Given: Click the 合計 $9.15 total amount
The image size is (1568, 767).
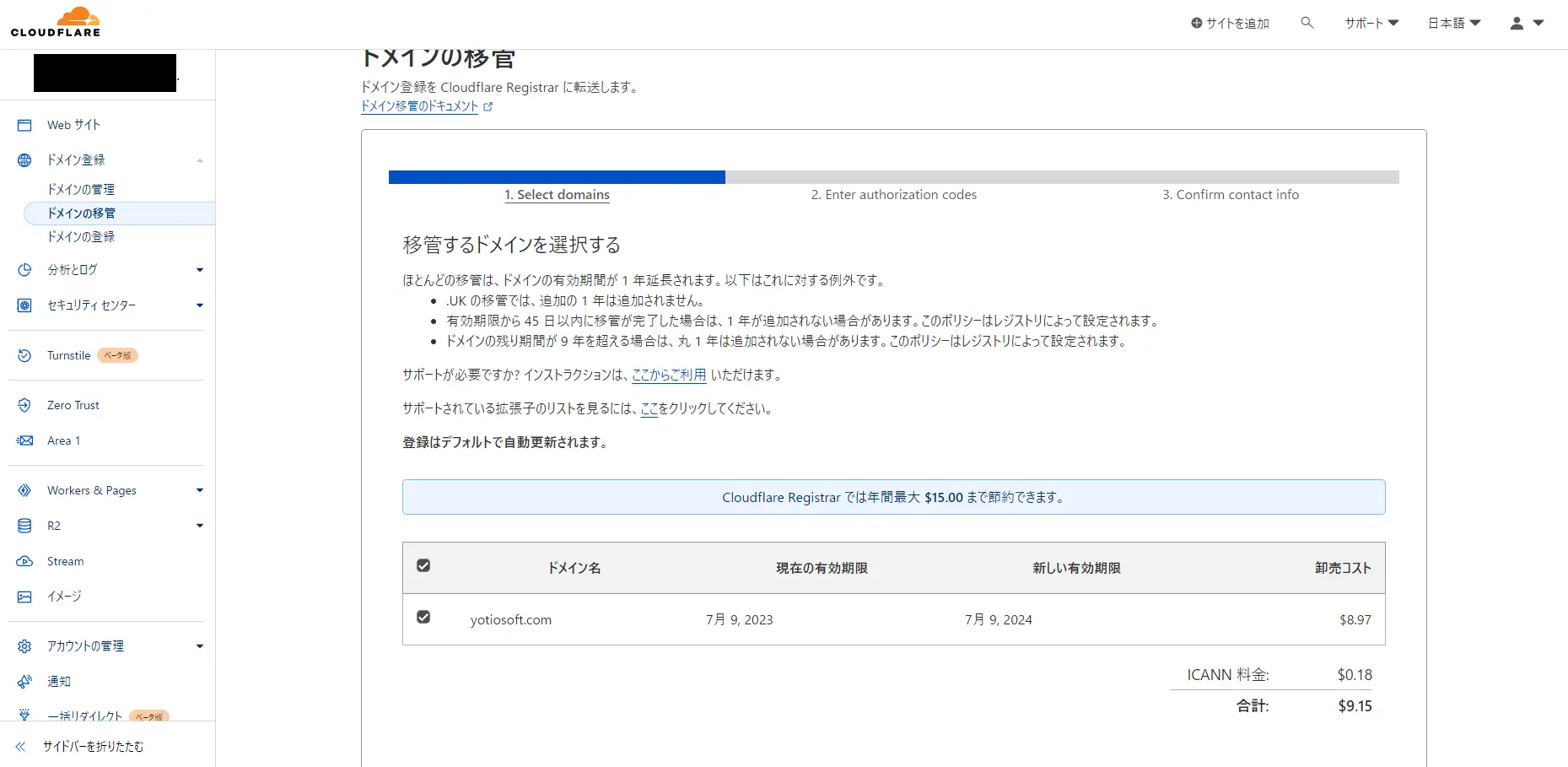Looking at the screenshot, I should point(1355,706).
